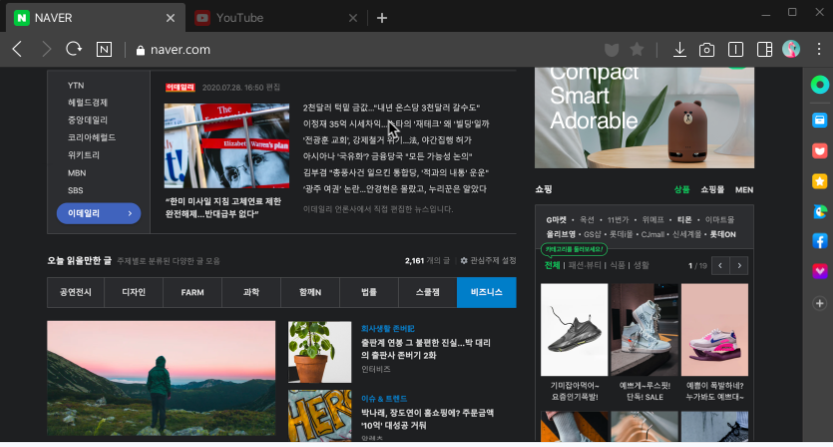The width and height of the screenshot is (833, 447).
Task: Select 코리아헤럴드 in press list
Action: point(91,138)
